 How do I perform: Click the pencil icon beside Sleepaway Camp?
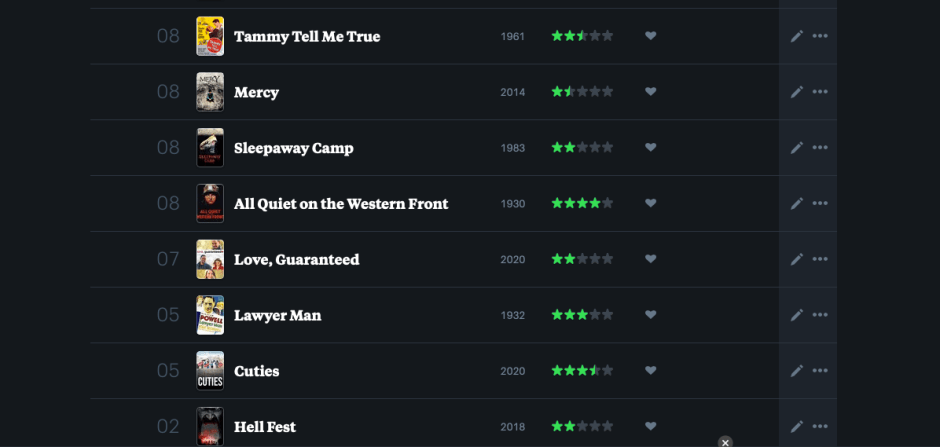pos(797,148)
